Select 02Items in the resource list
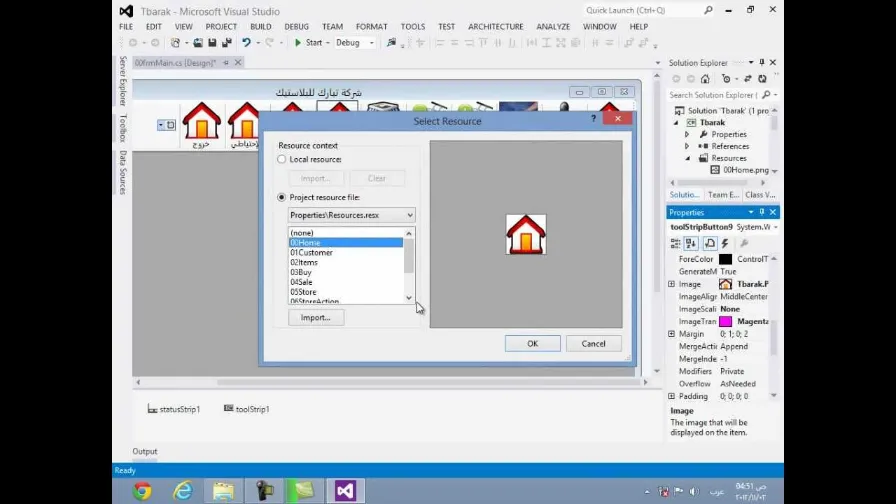Viewport: 896px width, 504px height. (x=346, y=262)
